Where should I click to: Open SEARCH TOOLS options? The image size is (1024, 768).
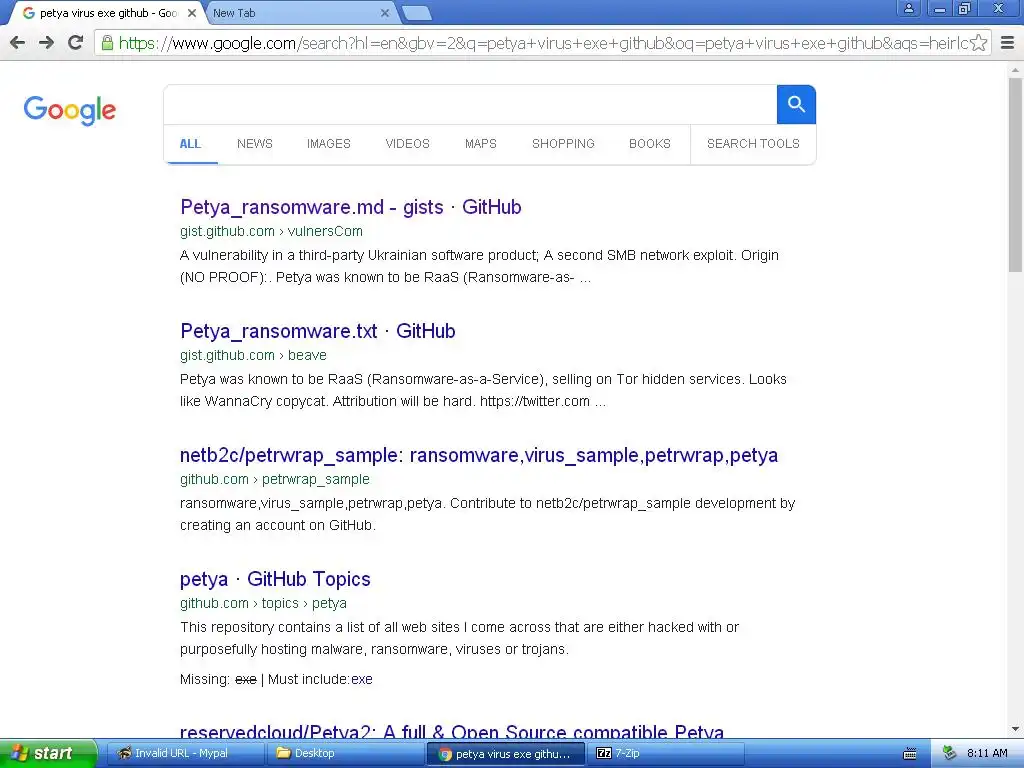coord(753,144)
